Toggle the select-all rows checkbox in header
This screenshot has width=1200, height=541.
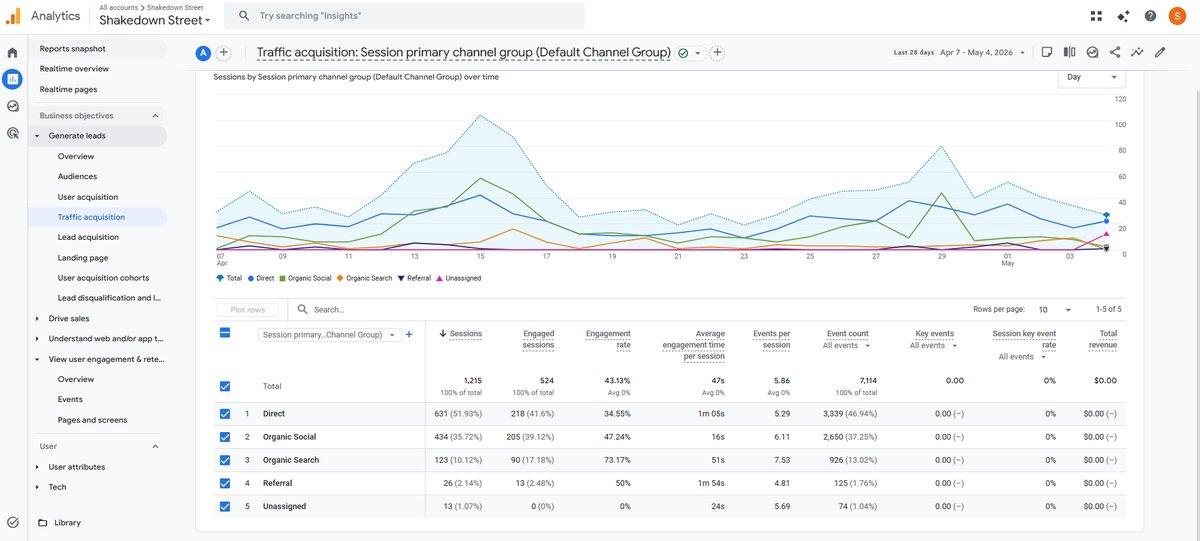click(x=225, y=334)
